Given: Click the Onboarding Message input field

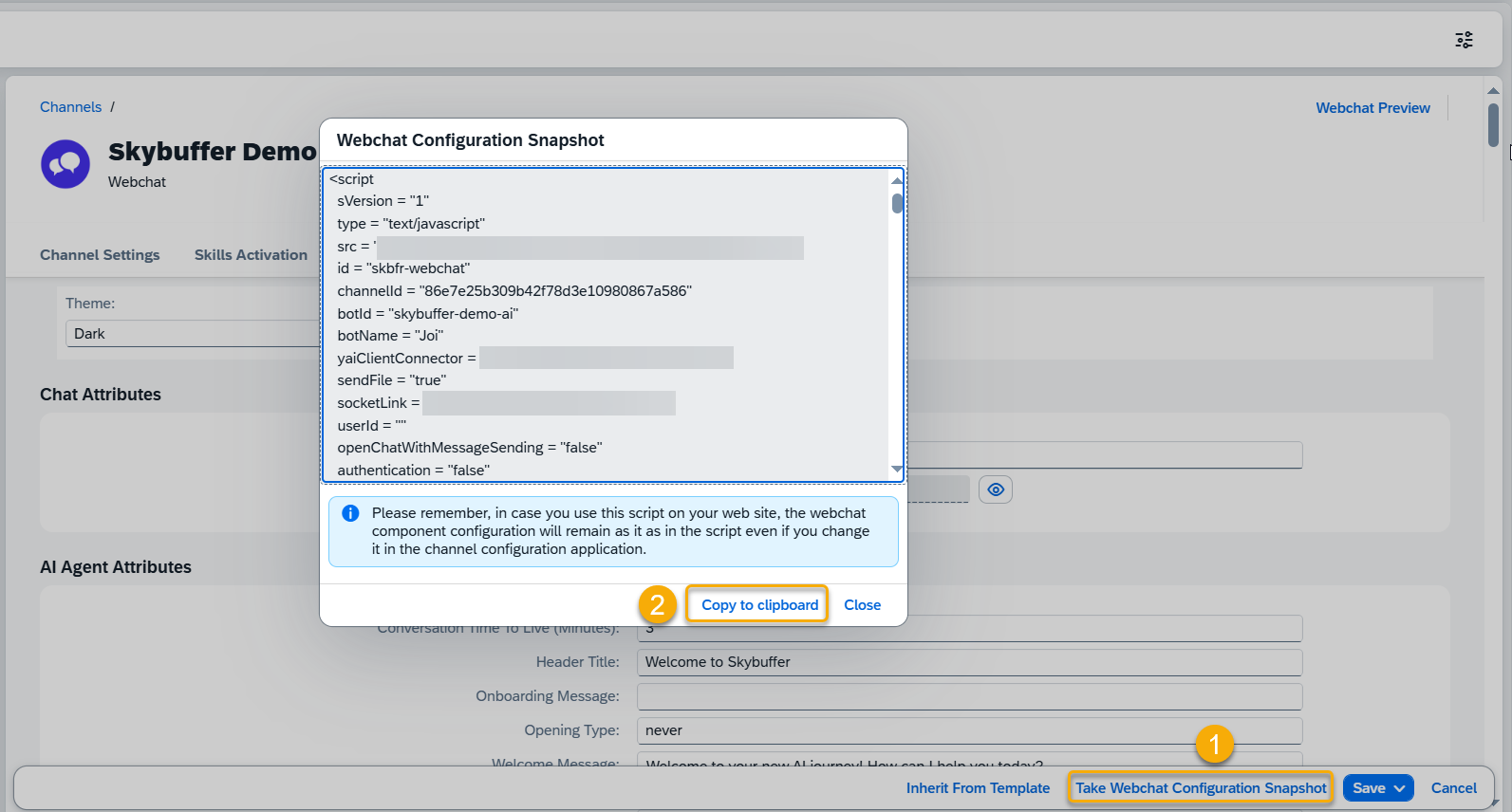Looking at the screenshot, I should pyautogui.click(x=969, y=696).
